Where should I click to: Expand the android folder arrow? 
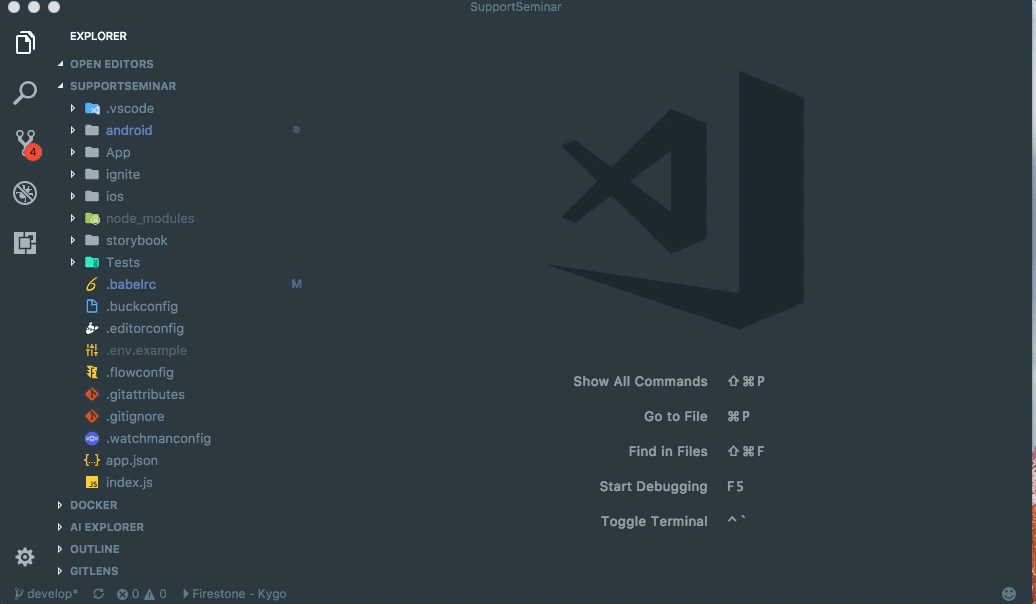coord(73,130)
